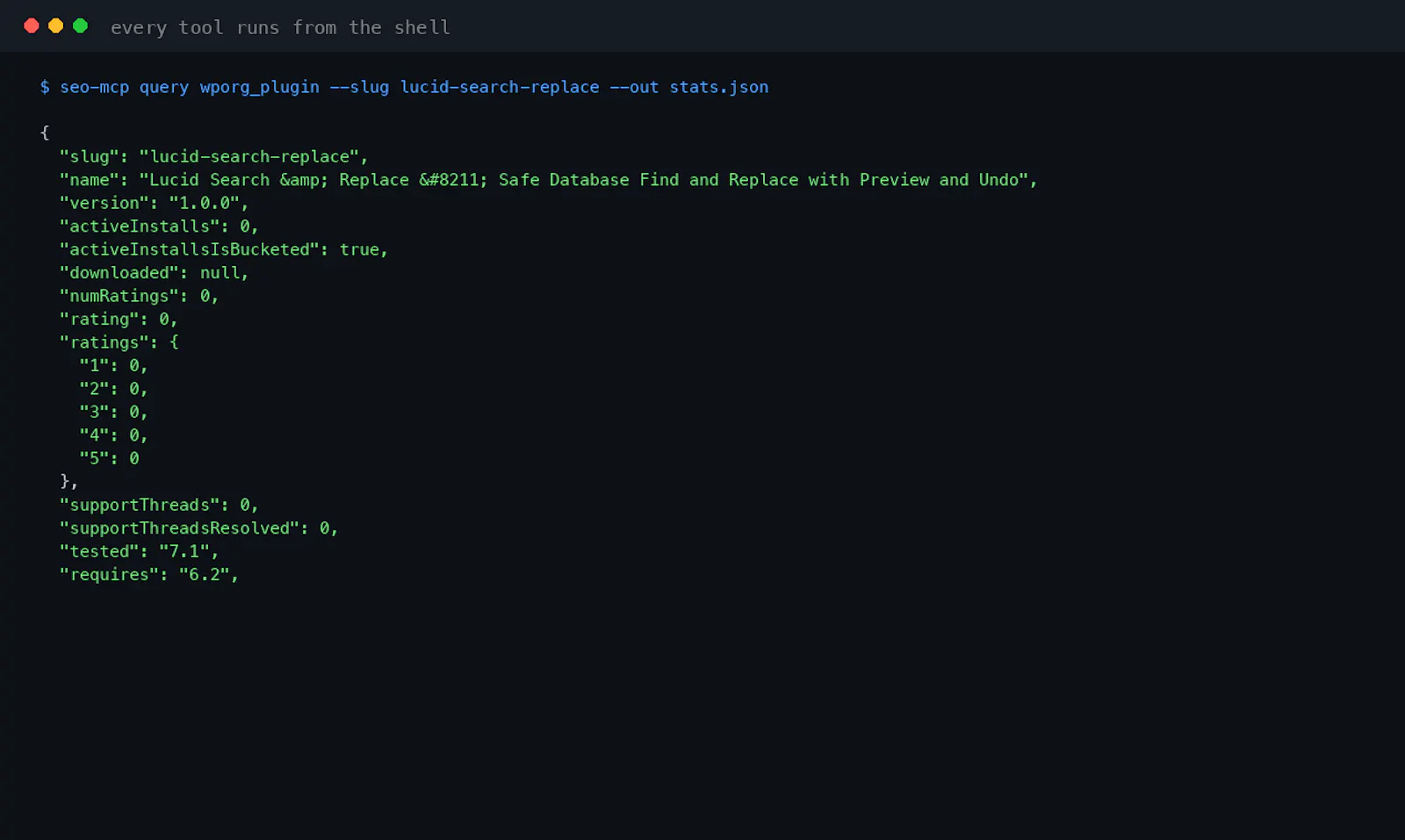
Task: Click the "version": "1.0.0" line
Action: click(x=154, y=203)
